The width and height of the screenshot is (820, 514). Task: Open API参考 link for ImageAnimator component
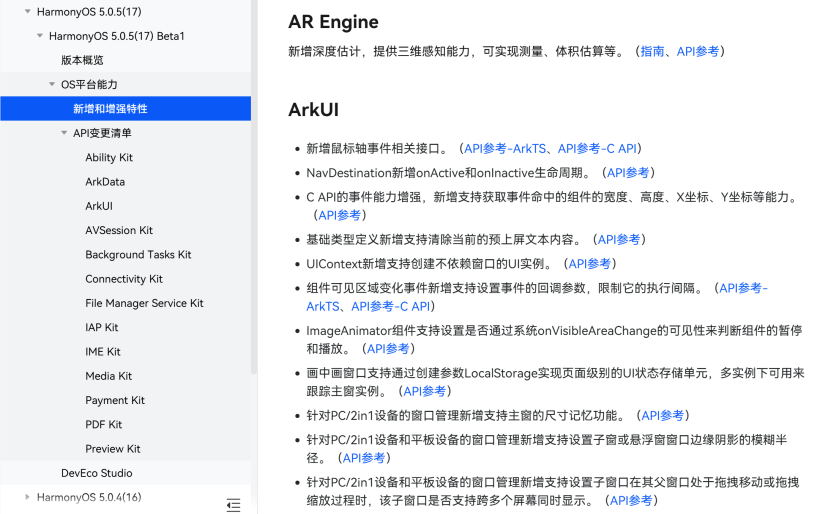click(x=388, y=348)
